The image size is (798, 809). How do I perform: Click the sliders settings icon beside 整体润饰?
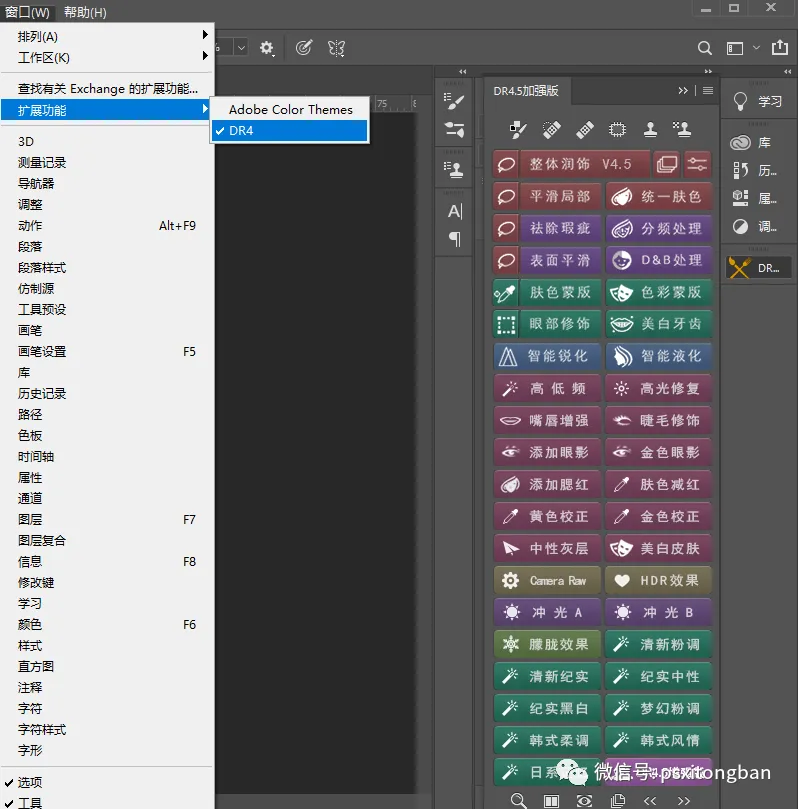coord(697,164)
